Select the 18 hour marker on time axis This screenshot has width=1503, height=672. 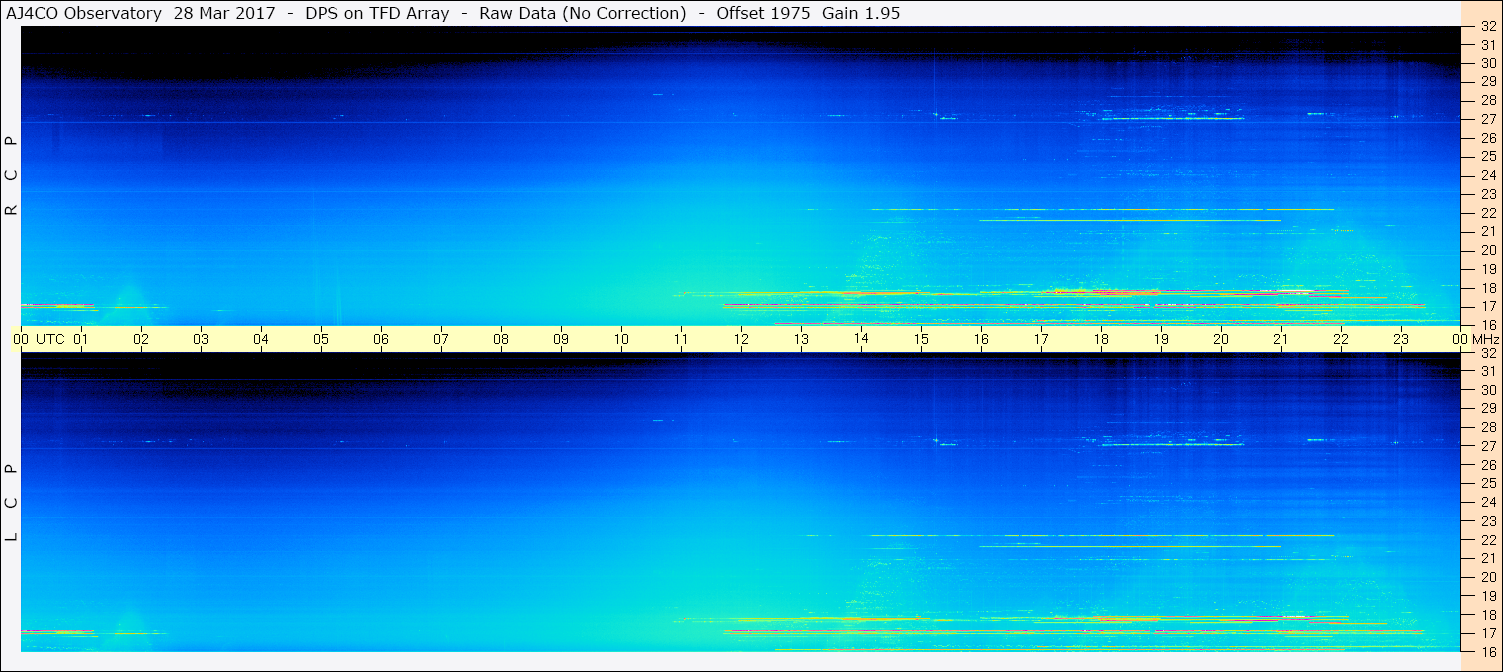pyautogui.click(x=1101, y=339)
